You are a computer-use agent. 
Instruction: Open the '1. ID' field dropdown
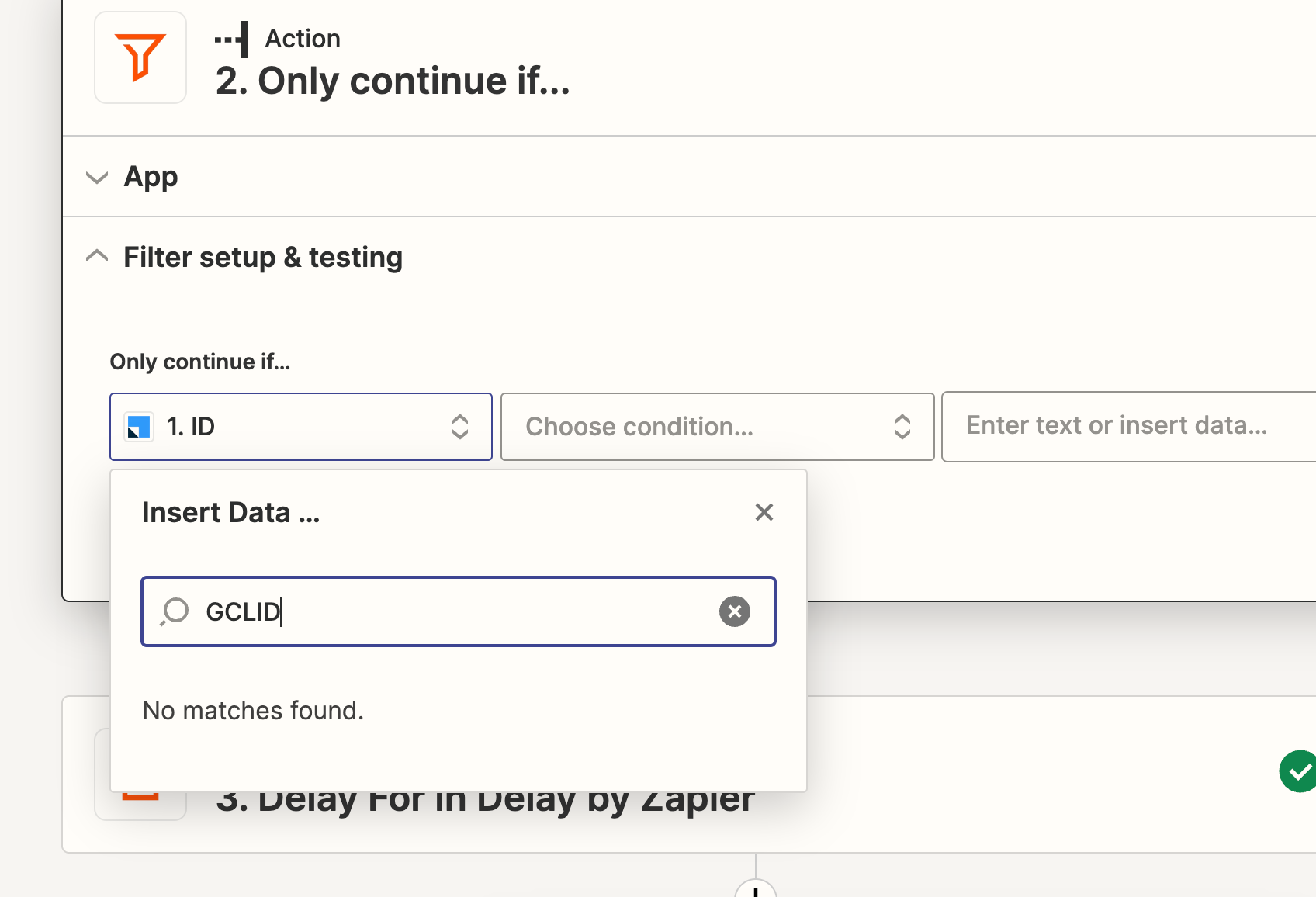pos(301,427)
